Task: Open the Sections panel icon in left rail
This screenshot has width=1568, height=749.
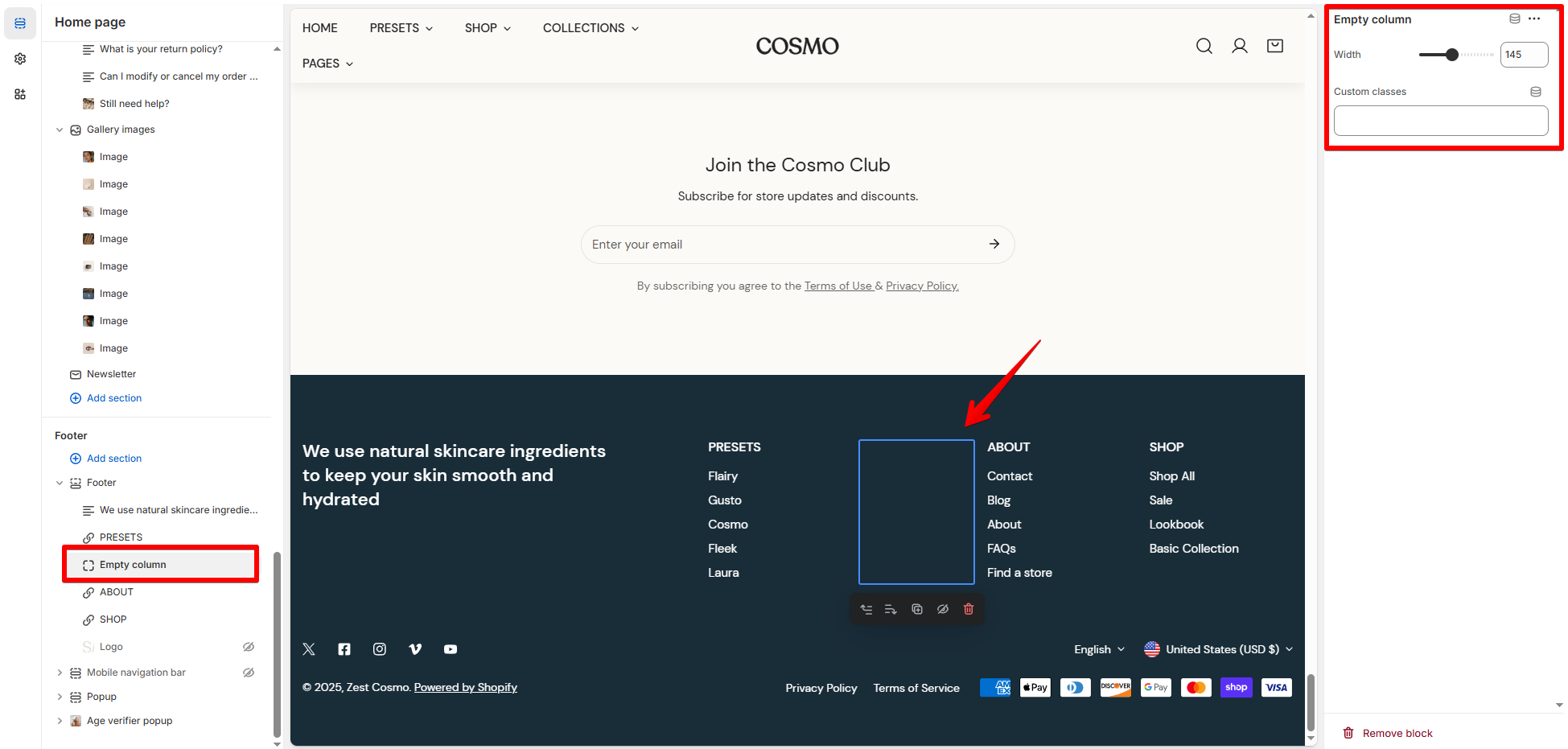Action: click(20, 23)
